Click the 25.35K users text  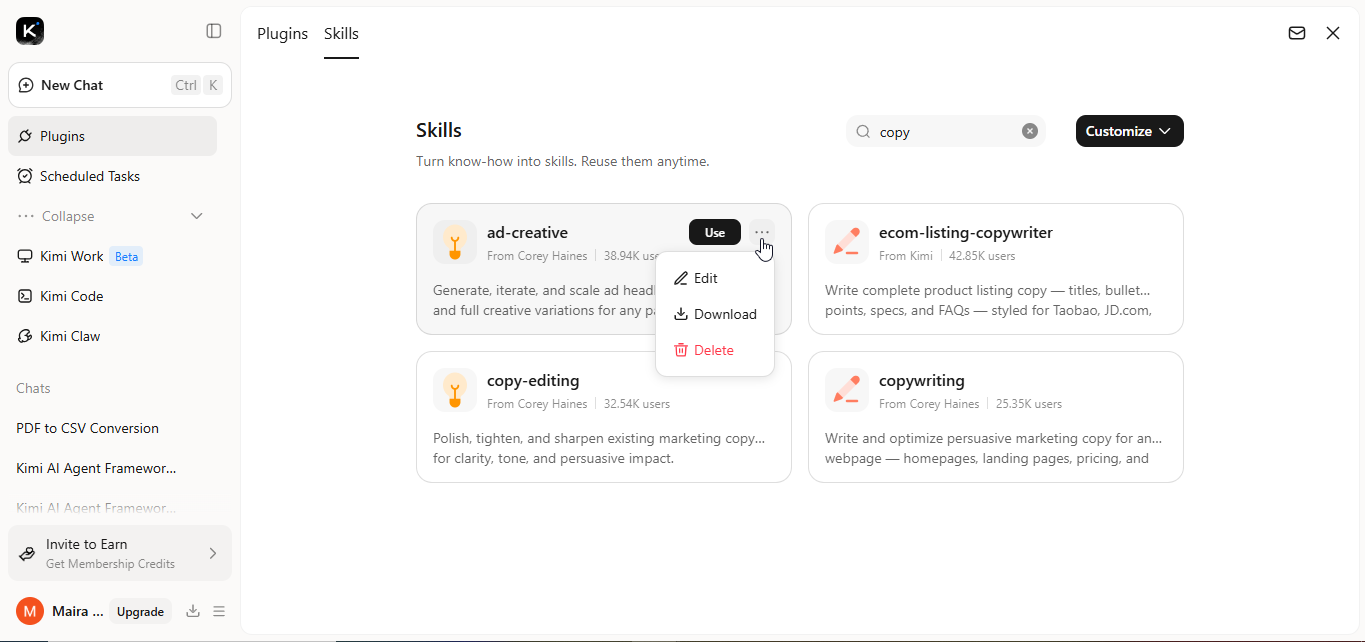point(1029,404)
